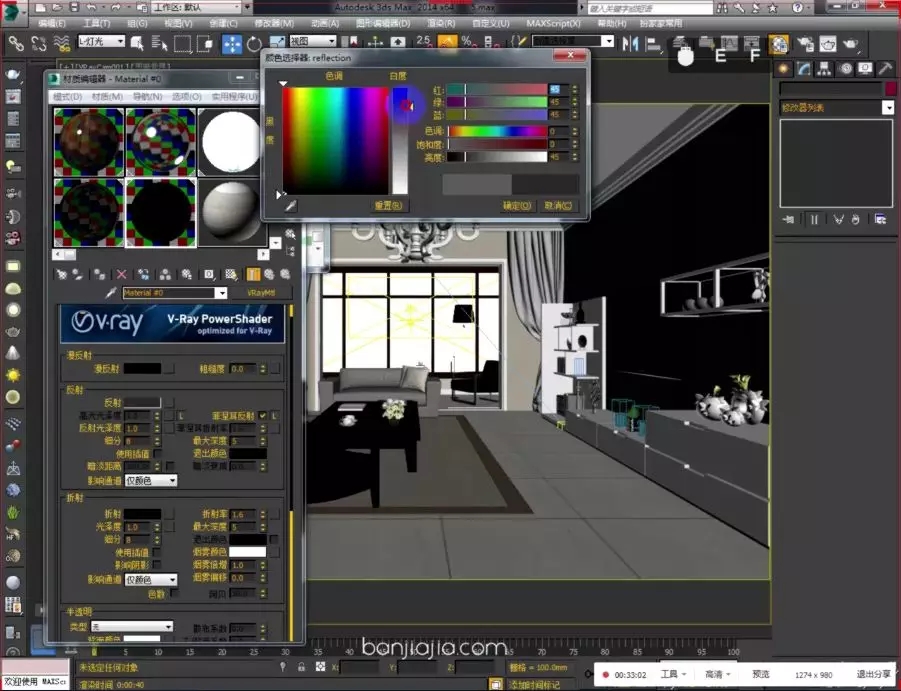The width and height of the screenshot is (901, 691).
Task: Select the Select and Link chain tool
Action: [16, 43]
